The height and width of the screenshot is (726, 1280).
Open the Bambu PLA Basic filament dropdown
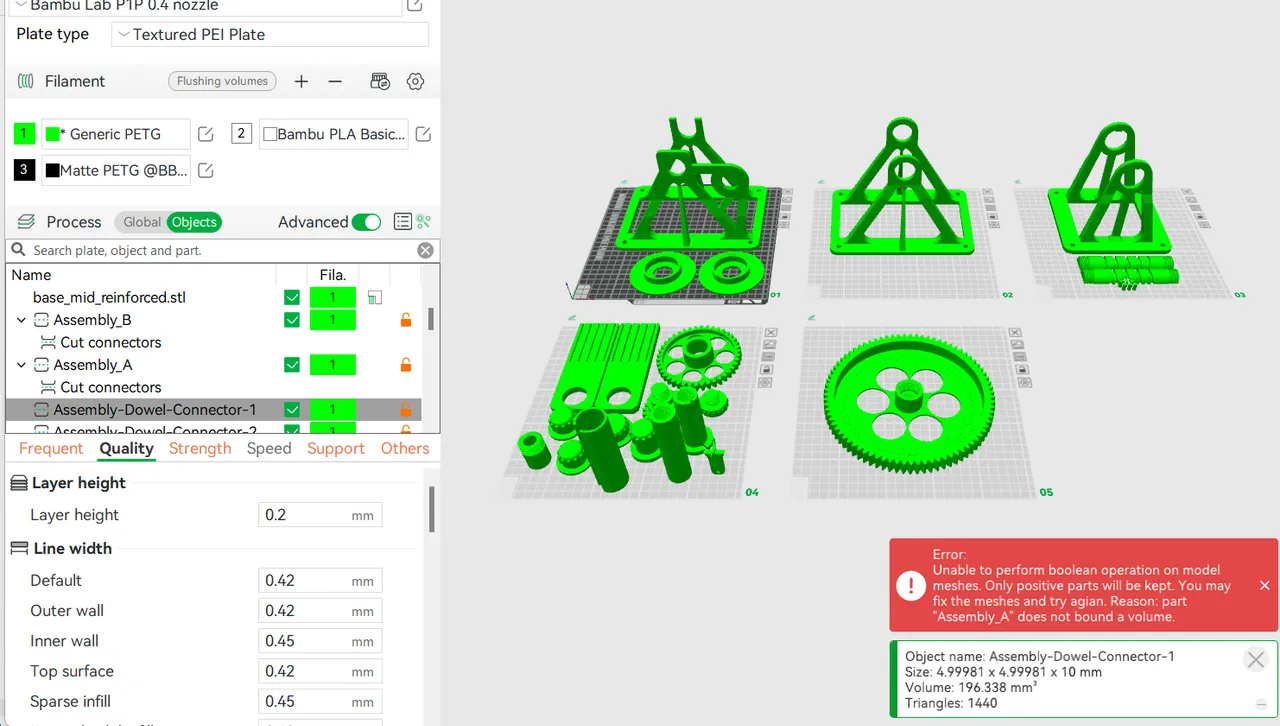334,134
